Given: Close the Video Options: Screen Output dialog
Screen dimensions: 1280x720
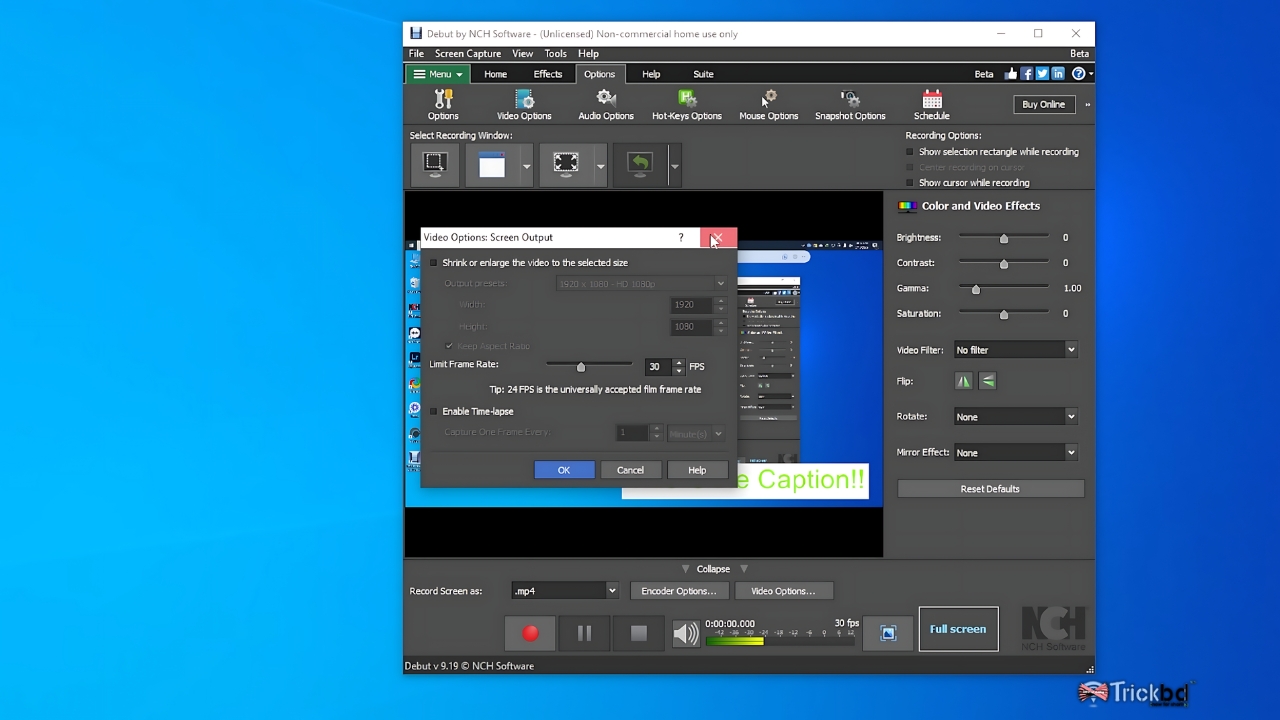Looking at the screenshot, I should coord(718,238).
